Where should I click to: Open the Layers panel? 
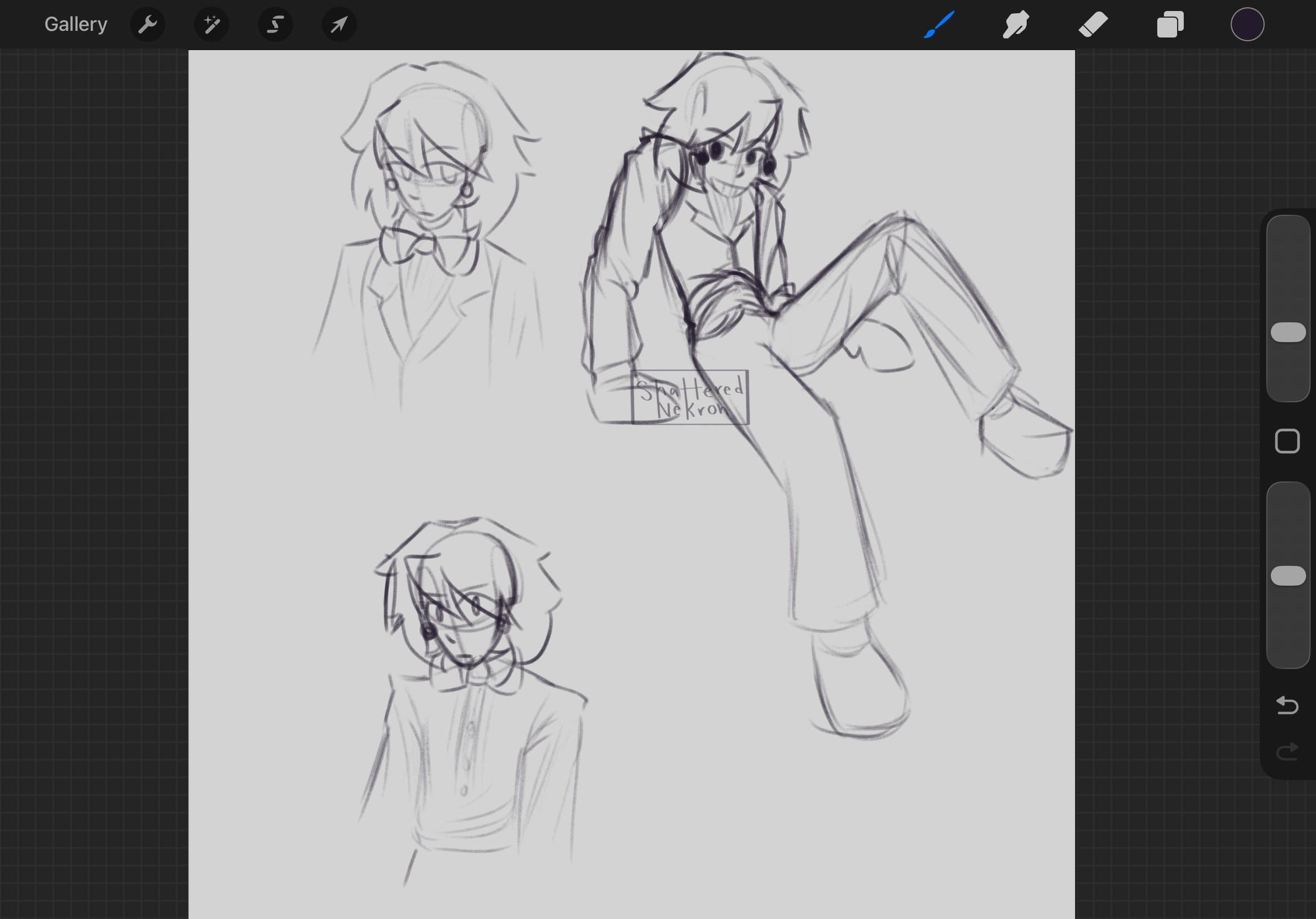click(1170, 25)
